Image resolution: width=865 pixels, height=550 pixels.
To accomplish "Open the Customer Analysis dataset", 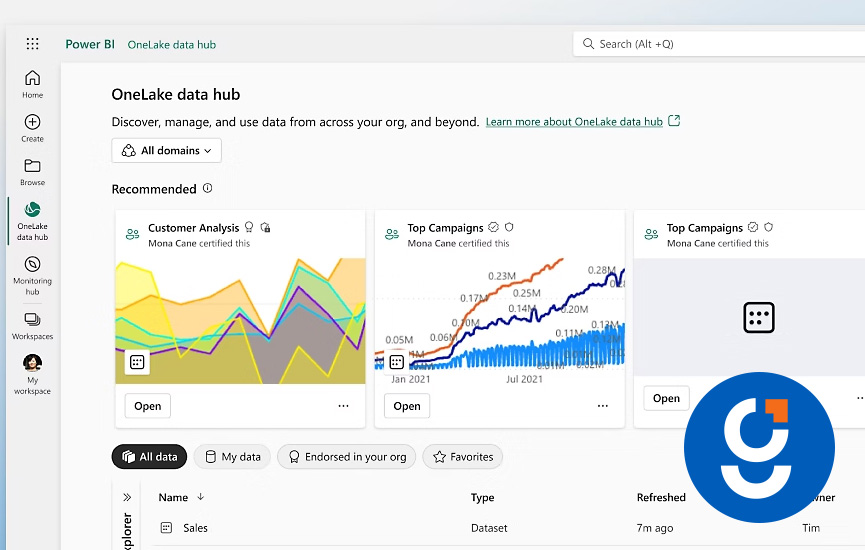I will click(147, 406).
